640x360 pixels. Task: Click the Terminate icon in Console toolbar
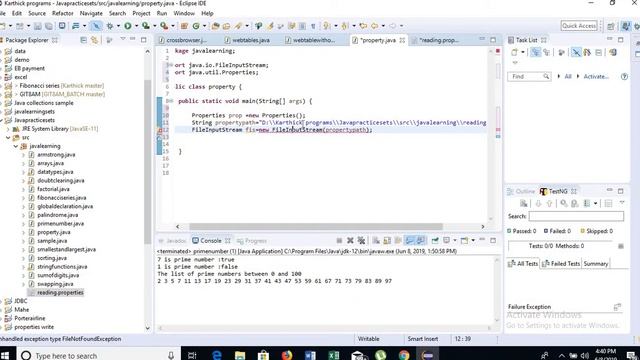(339, 240)
